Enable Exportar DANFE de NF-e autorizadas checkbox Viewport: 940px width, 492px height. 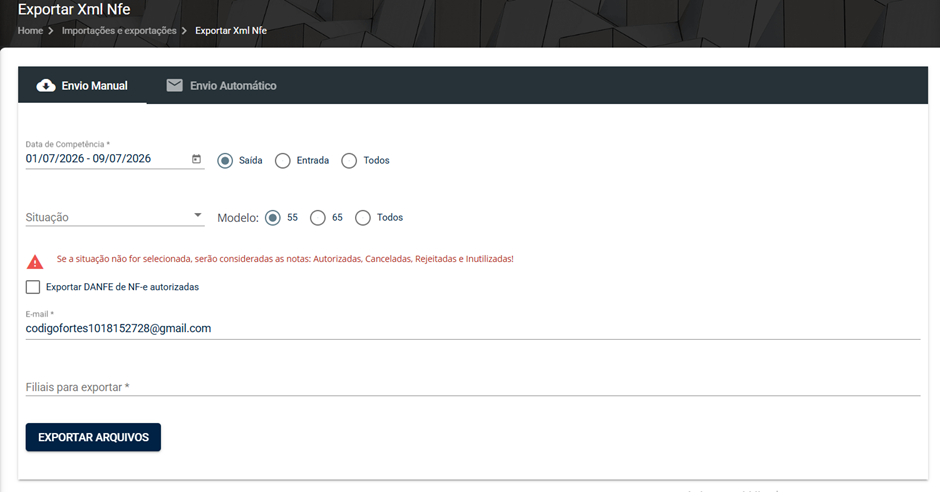pos(33,287)
